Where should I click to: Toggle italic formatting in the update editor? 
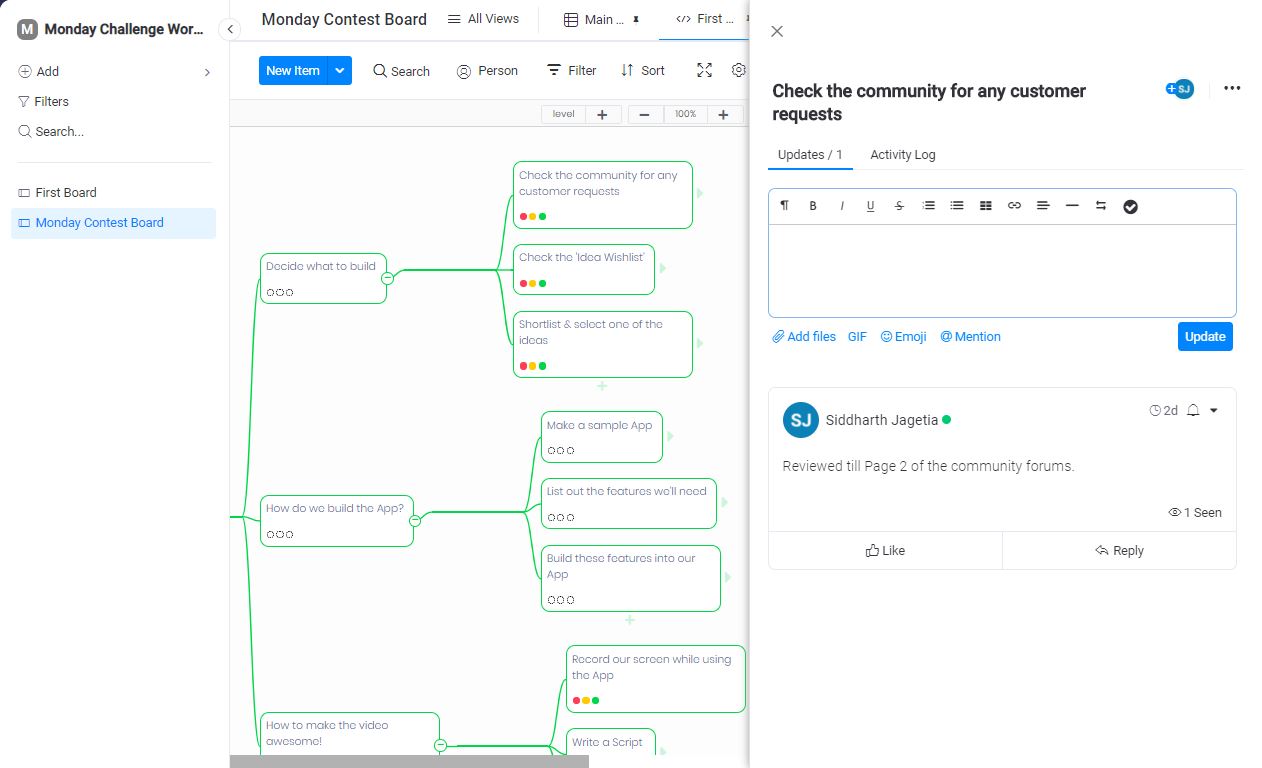tap(842, 205)
